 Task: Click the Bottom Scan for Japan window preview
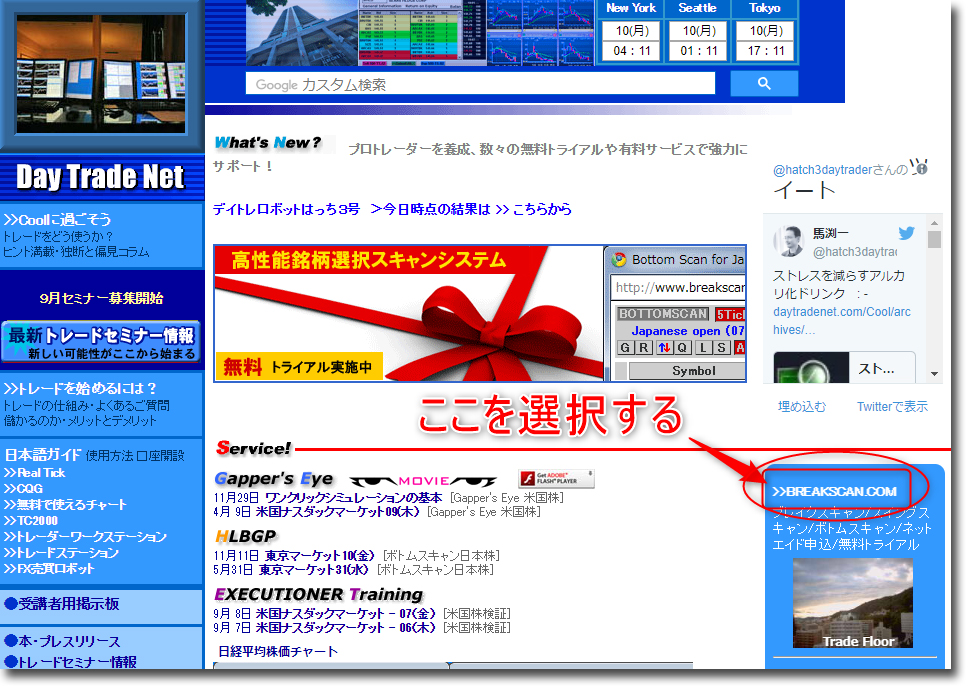click(x=675, y=314)
